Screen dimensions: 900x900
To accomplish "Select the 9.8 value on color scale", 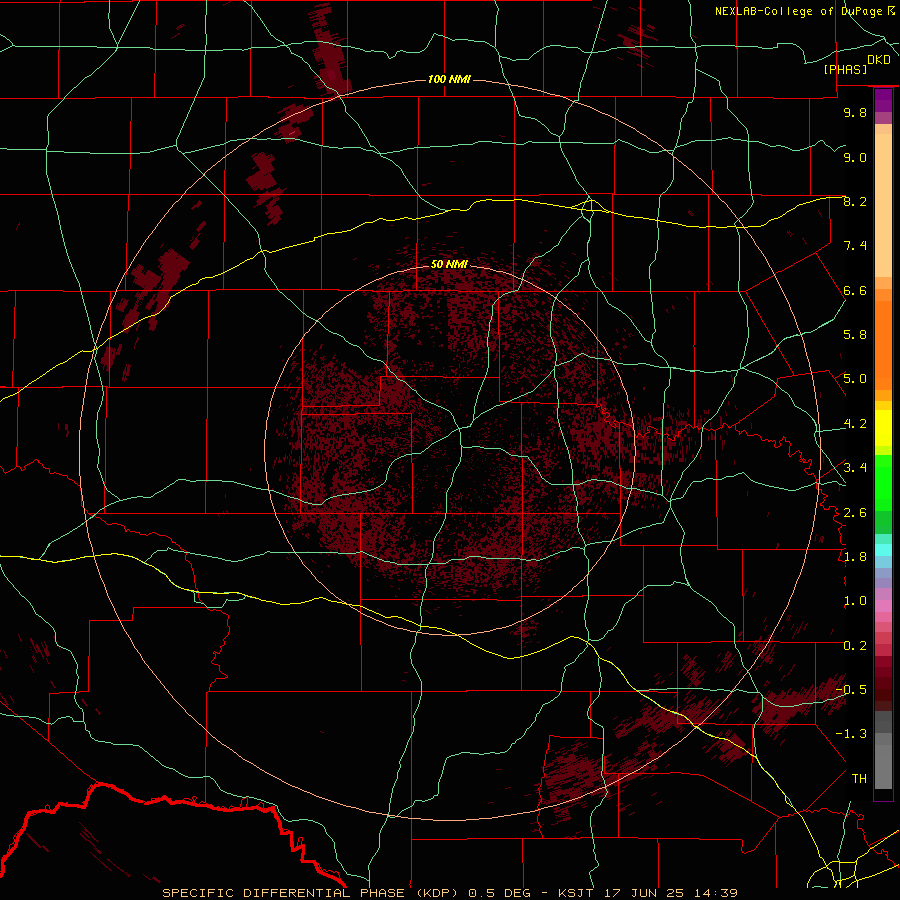I will coord(855,112).
